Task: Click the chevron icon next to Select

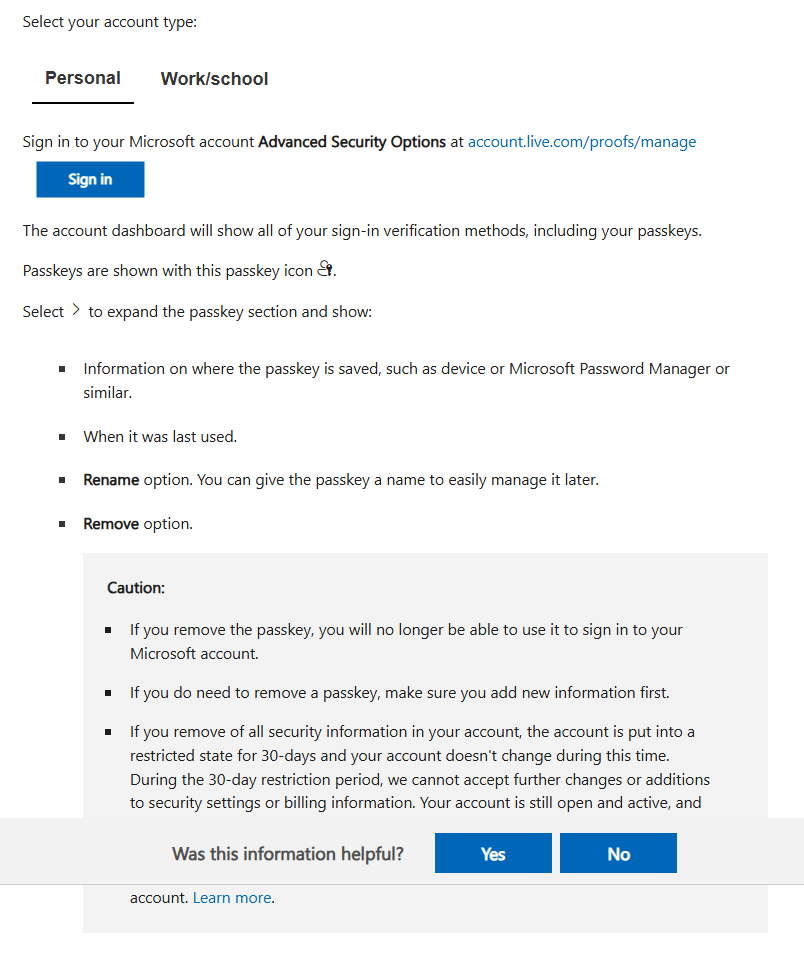Action: (x=76, y=310)
